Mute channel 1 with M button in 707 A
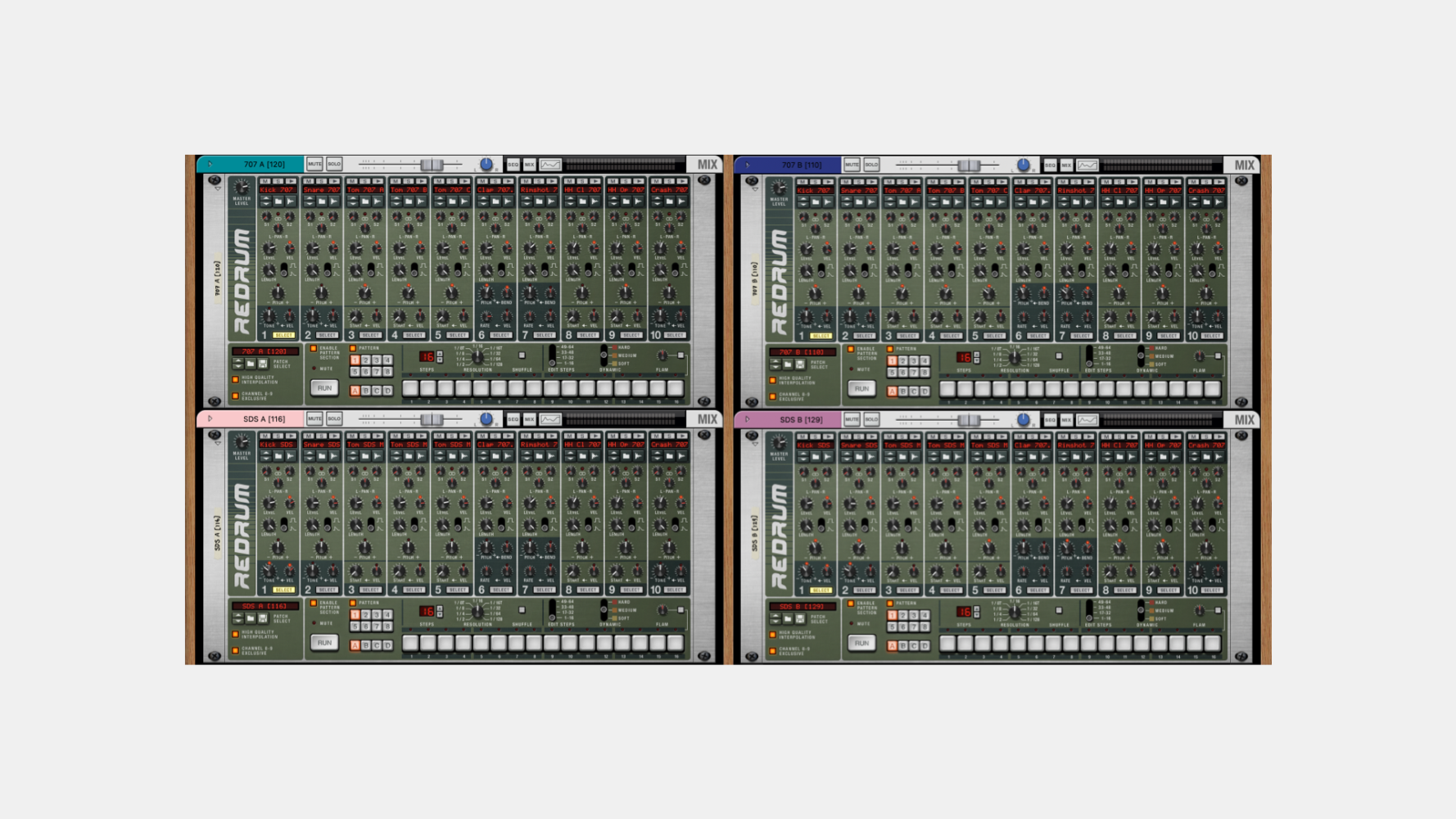The width and height of the screenshot is (1456, 819). coord(266,181)
